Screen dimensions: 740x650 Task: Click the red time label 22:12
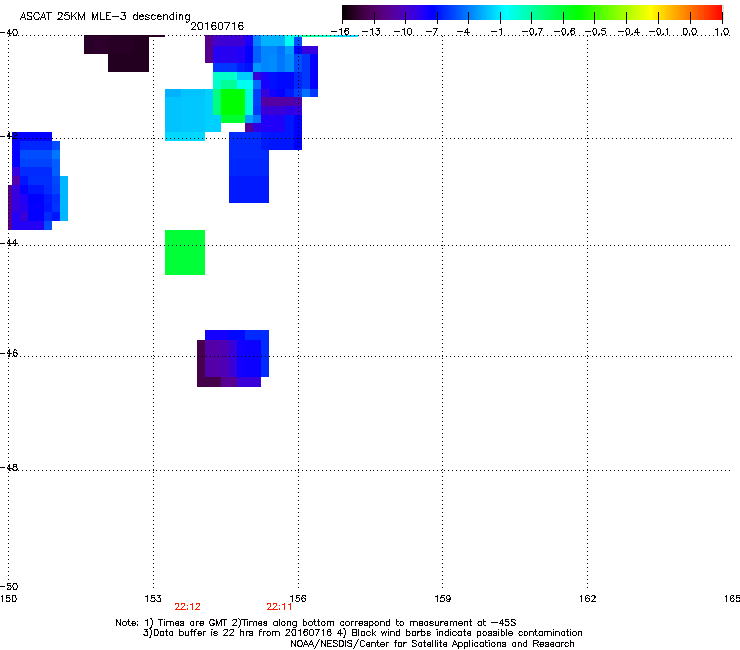(x=187, y=607)
